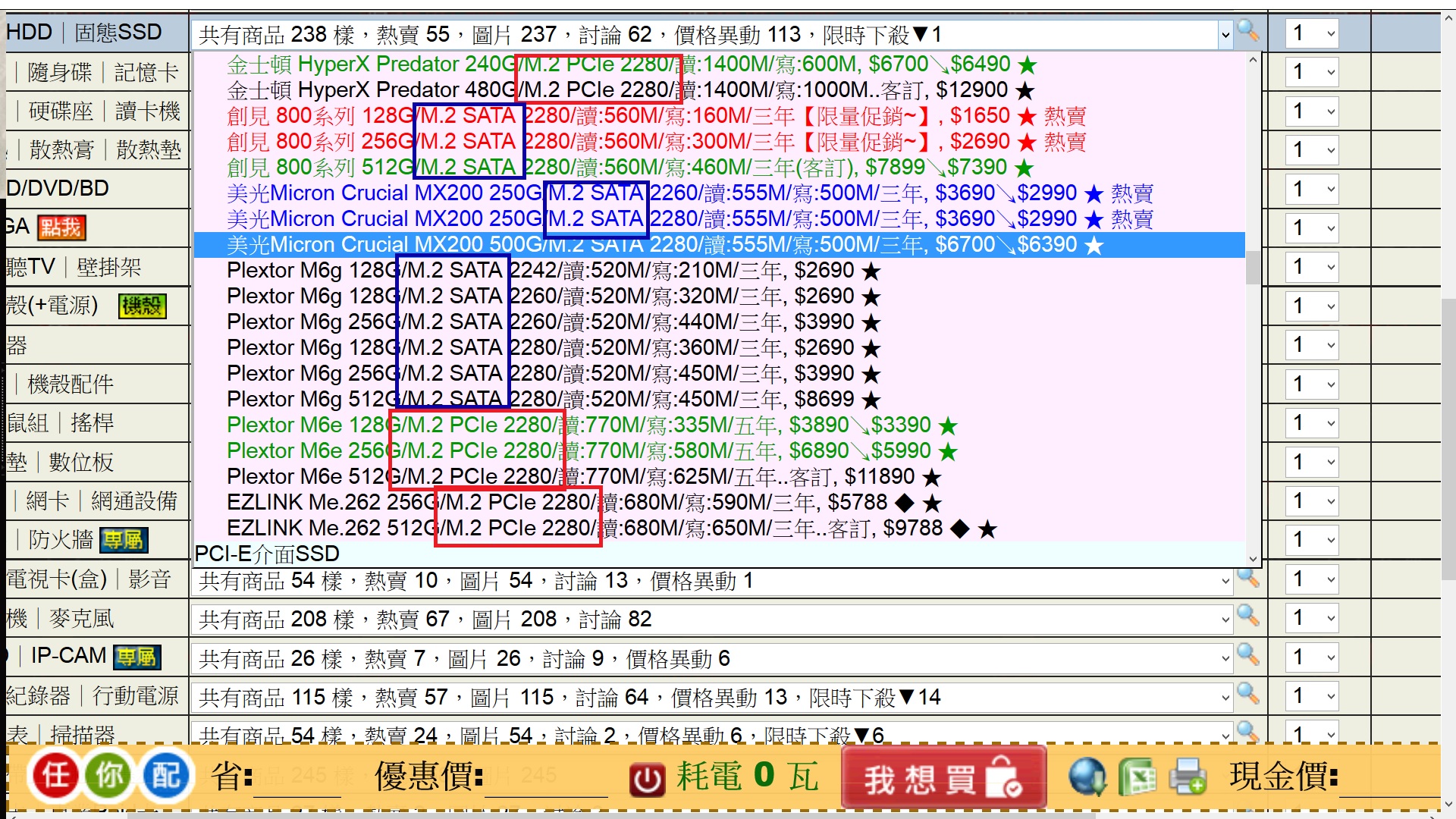The height and width of the screenshot is (819, 1456).
Task: Open the 記憶卡 category link
Action: tap(146, 72)
